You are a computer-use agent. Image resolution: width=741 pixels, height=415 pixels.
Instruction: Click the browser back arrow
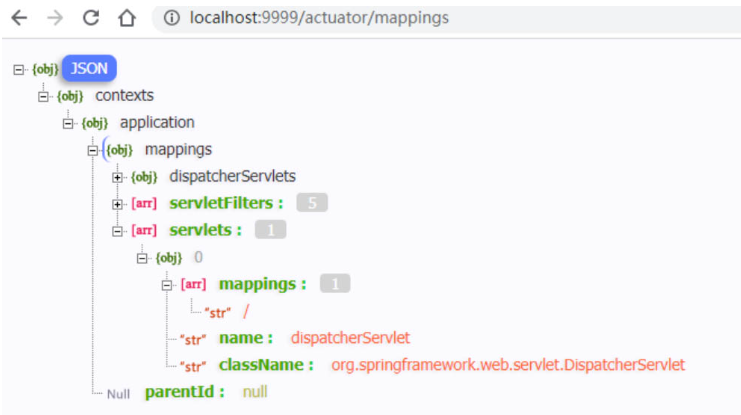tap(19, 18)
